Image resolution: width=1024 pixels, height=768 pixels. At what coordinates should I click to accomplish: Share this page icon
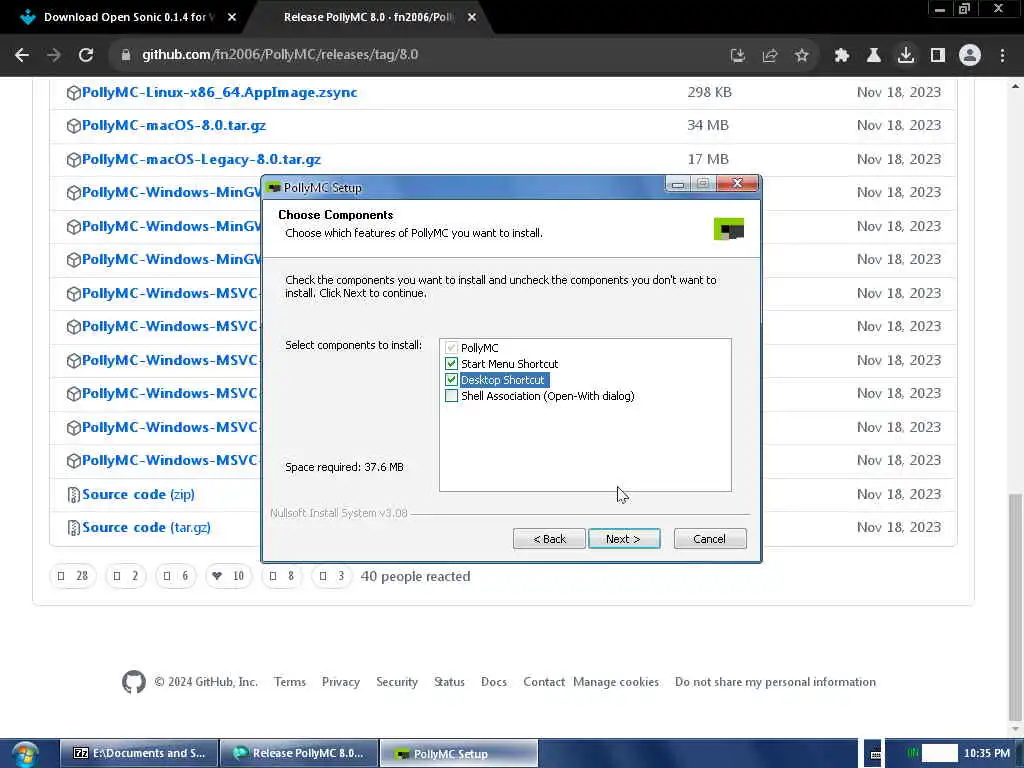[770, 56]
